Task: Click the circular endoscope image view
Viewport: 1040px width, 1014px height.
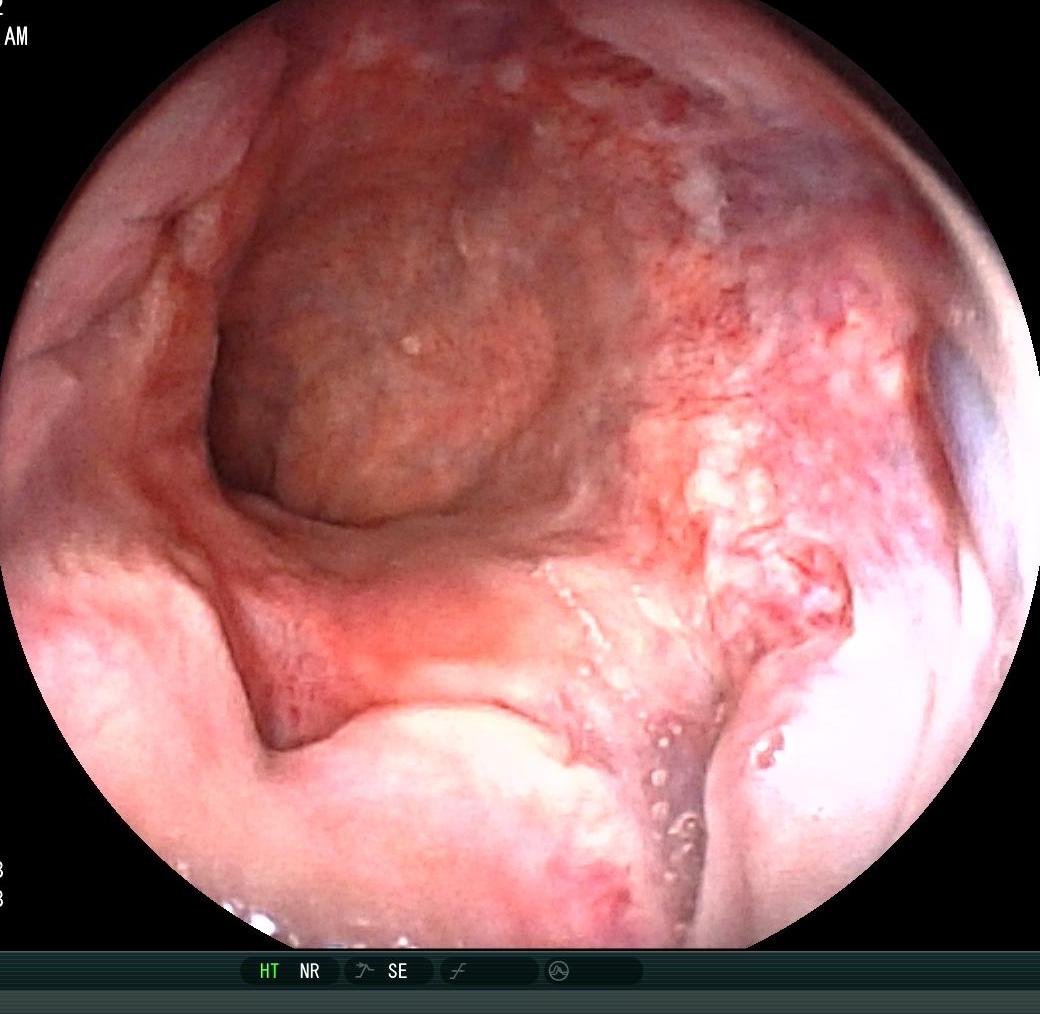Action: 520,474
